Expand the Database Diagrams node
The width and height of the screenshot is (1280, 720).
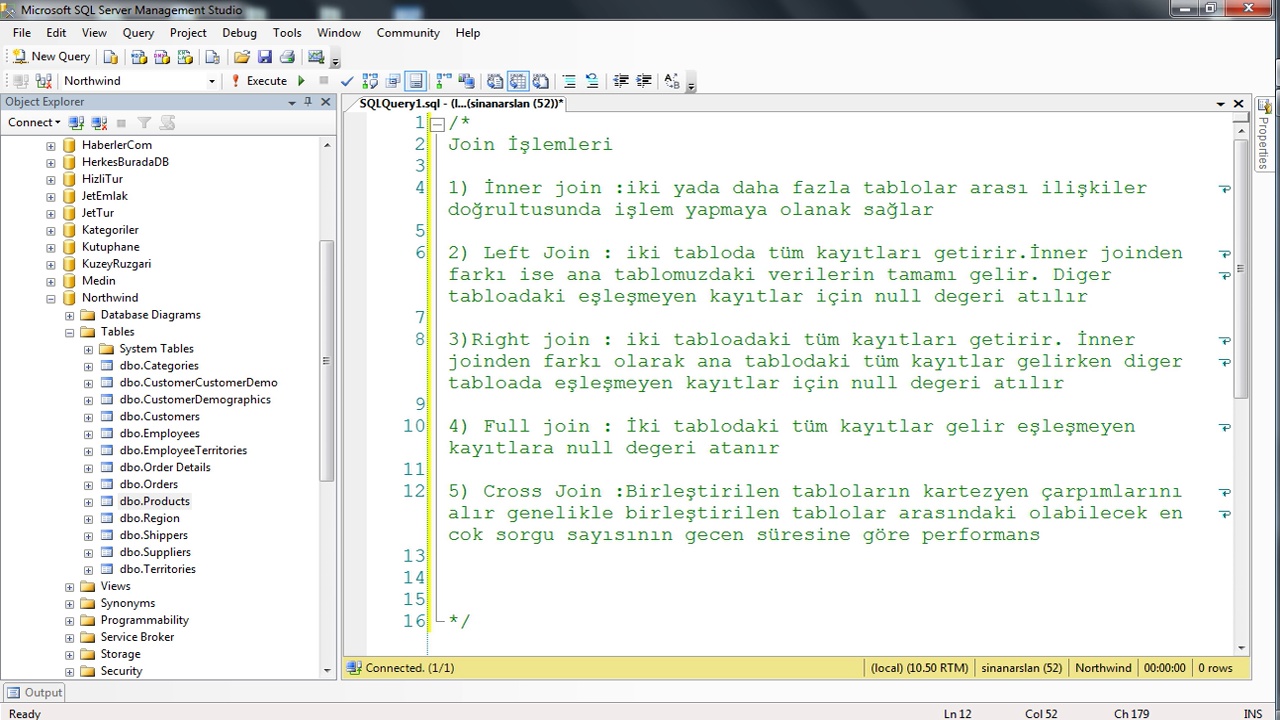70,315
